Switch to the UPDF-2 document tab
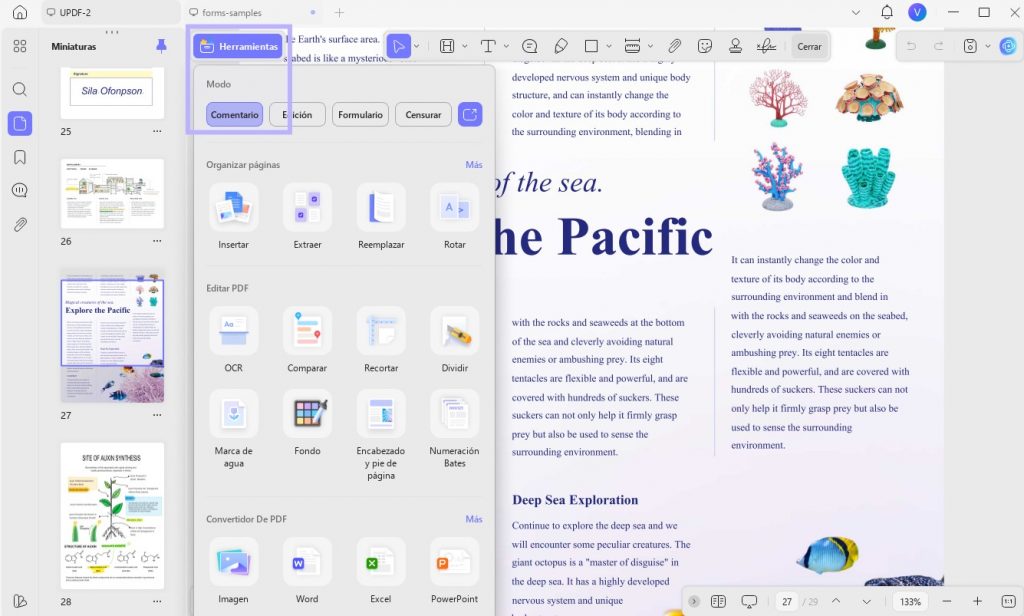This screenshot has height=616, width=1024. 111,12
